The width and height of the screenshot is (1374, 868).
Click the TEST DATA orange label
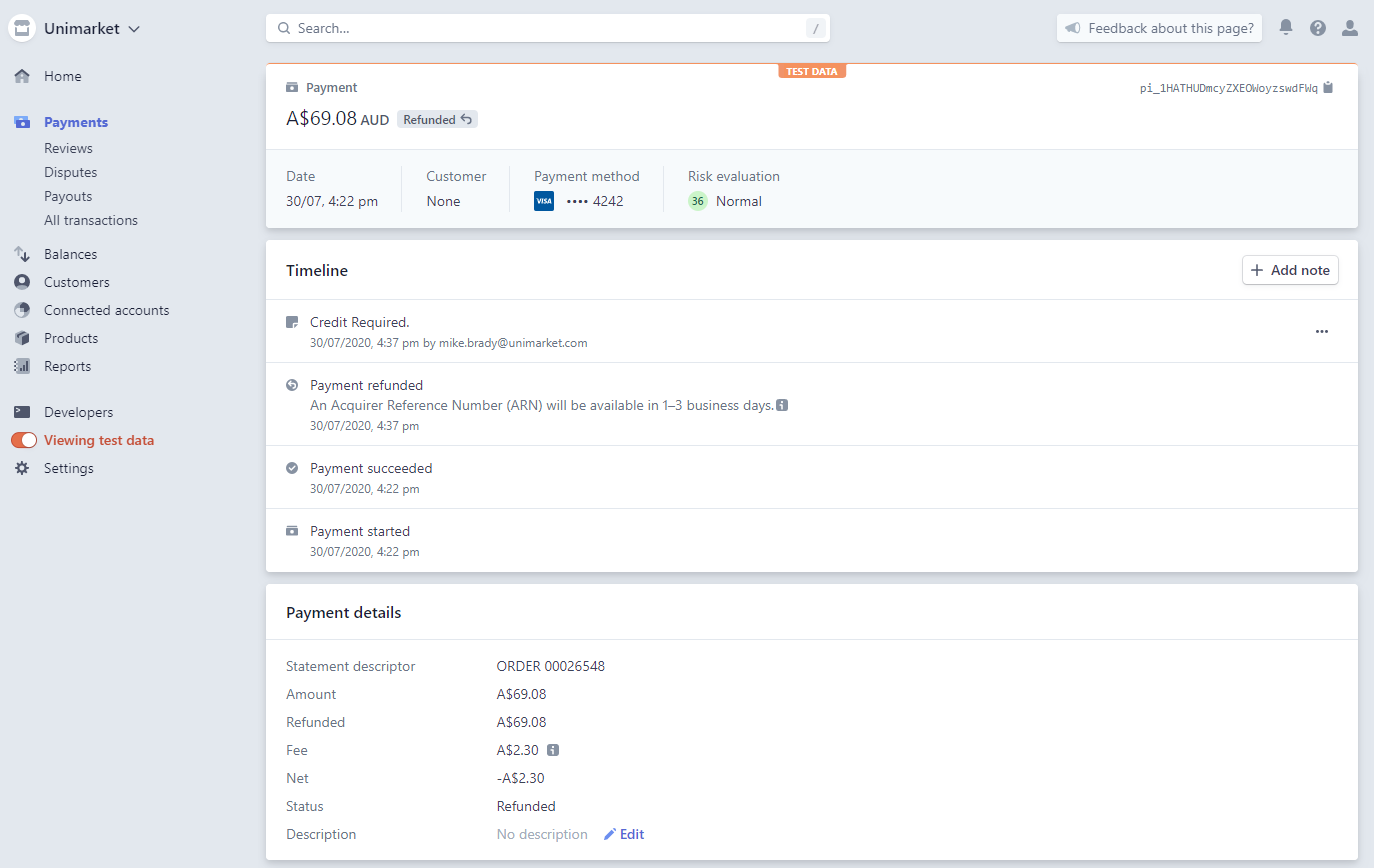point(812,71)
